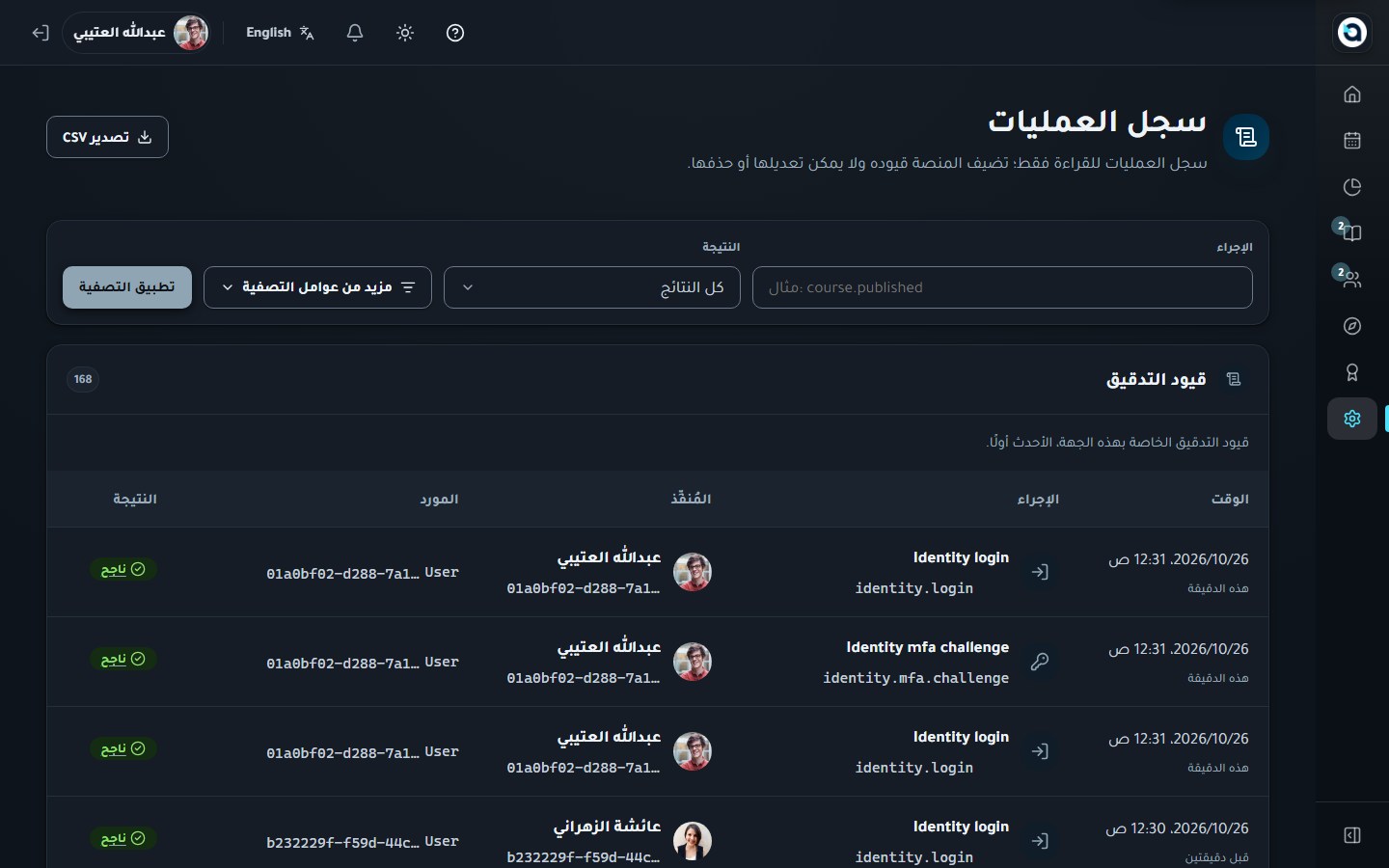Click the app logo at the top

coord(1352,33)
